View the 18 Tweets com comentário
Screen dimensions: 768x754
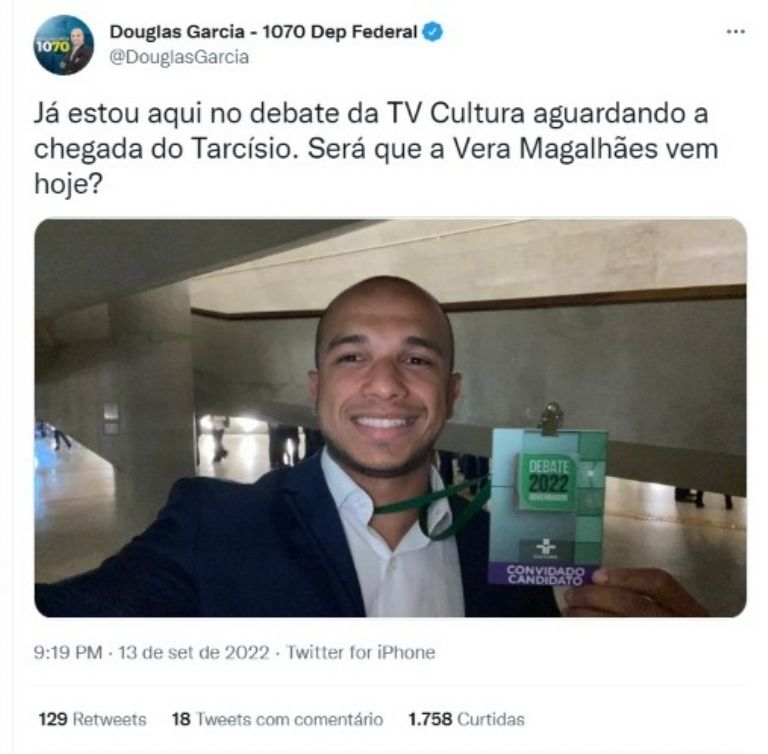pos(277,719)
